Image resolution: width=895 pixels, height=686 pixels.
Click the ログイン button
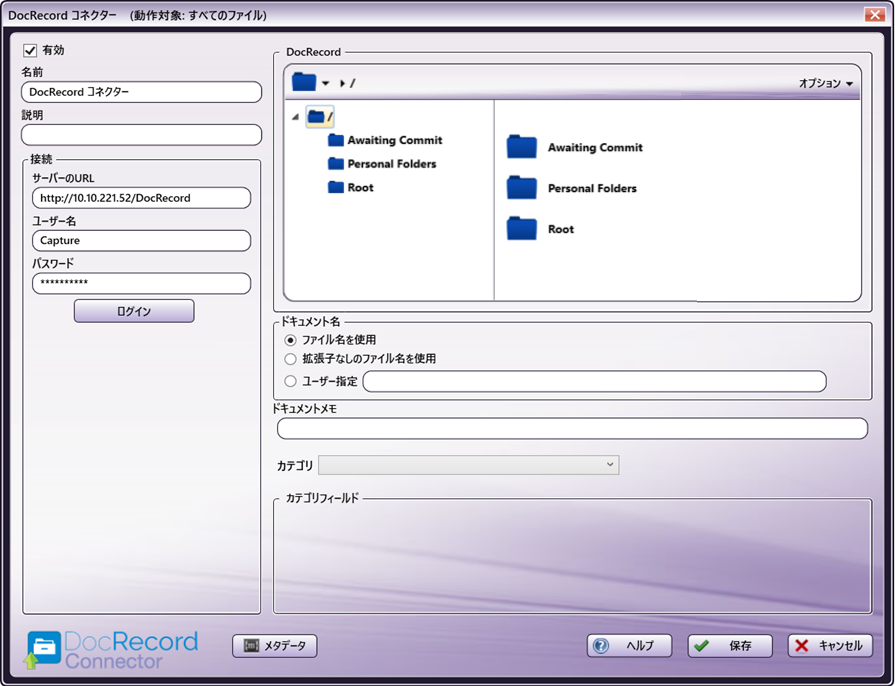(x=134, y=311)
